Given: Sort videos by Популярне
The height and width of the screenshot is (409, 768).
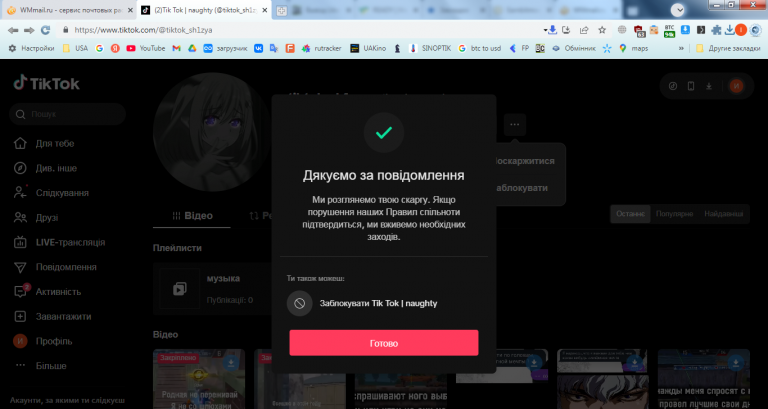Looking at the screenshot, I should coord(674,214).
